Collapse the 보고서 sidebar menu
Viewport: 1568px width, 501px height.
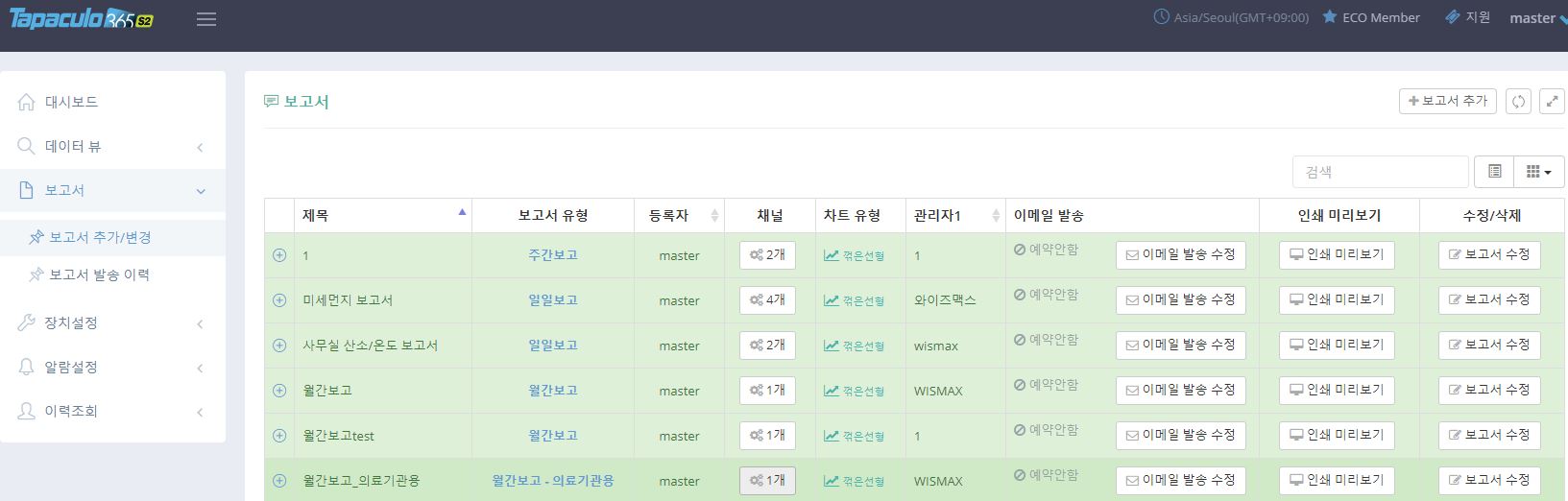tap(113, 190)
